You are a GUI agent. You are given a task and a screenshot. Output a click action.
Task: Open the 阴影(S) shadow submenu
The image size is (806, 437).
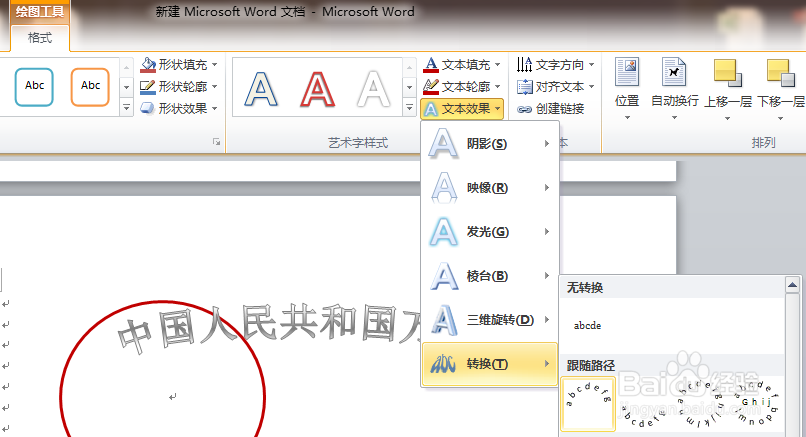tap(490, 143)
